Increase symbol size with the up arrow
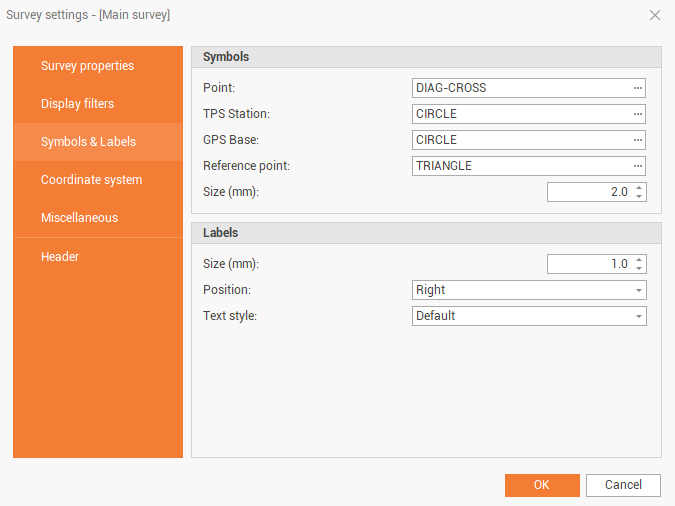This screenshot has height=506, width=675. pos(639,187)
